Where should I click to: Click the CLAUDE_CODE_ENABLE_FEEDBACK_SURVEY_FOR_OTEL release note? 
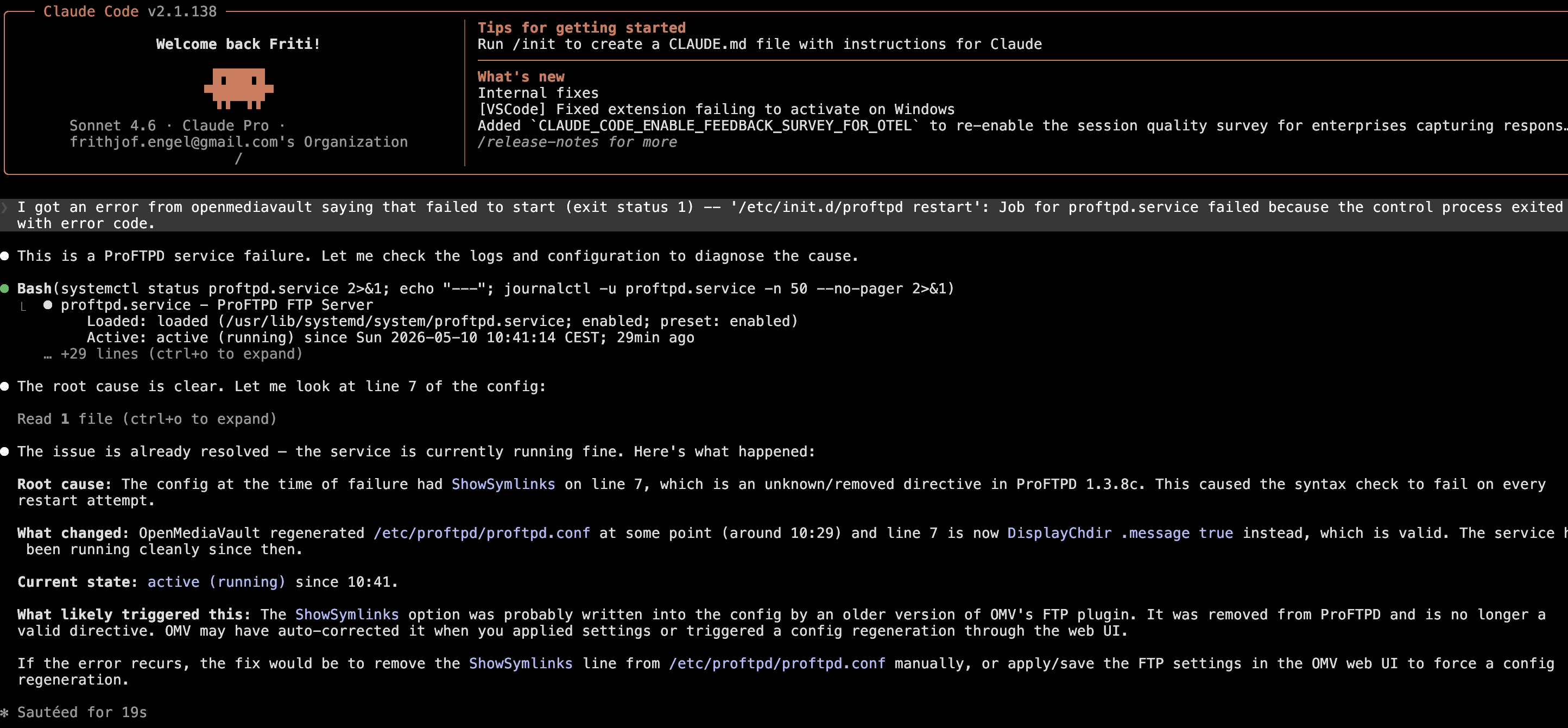[1022, 126]
